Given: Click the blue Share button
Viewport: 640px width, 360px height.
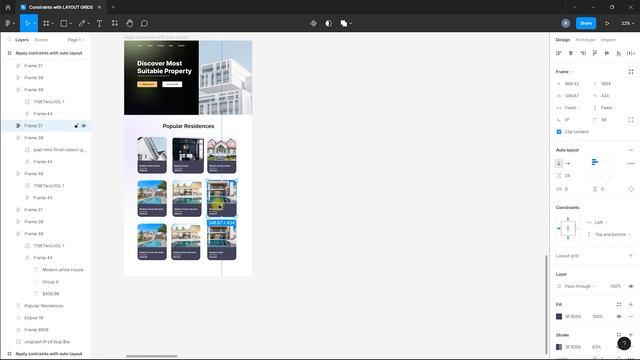Looking at the screenshot, I should click(x=586, y=23).
